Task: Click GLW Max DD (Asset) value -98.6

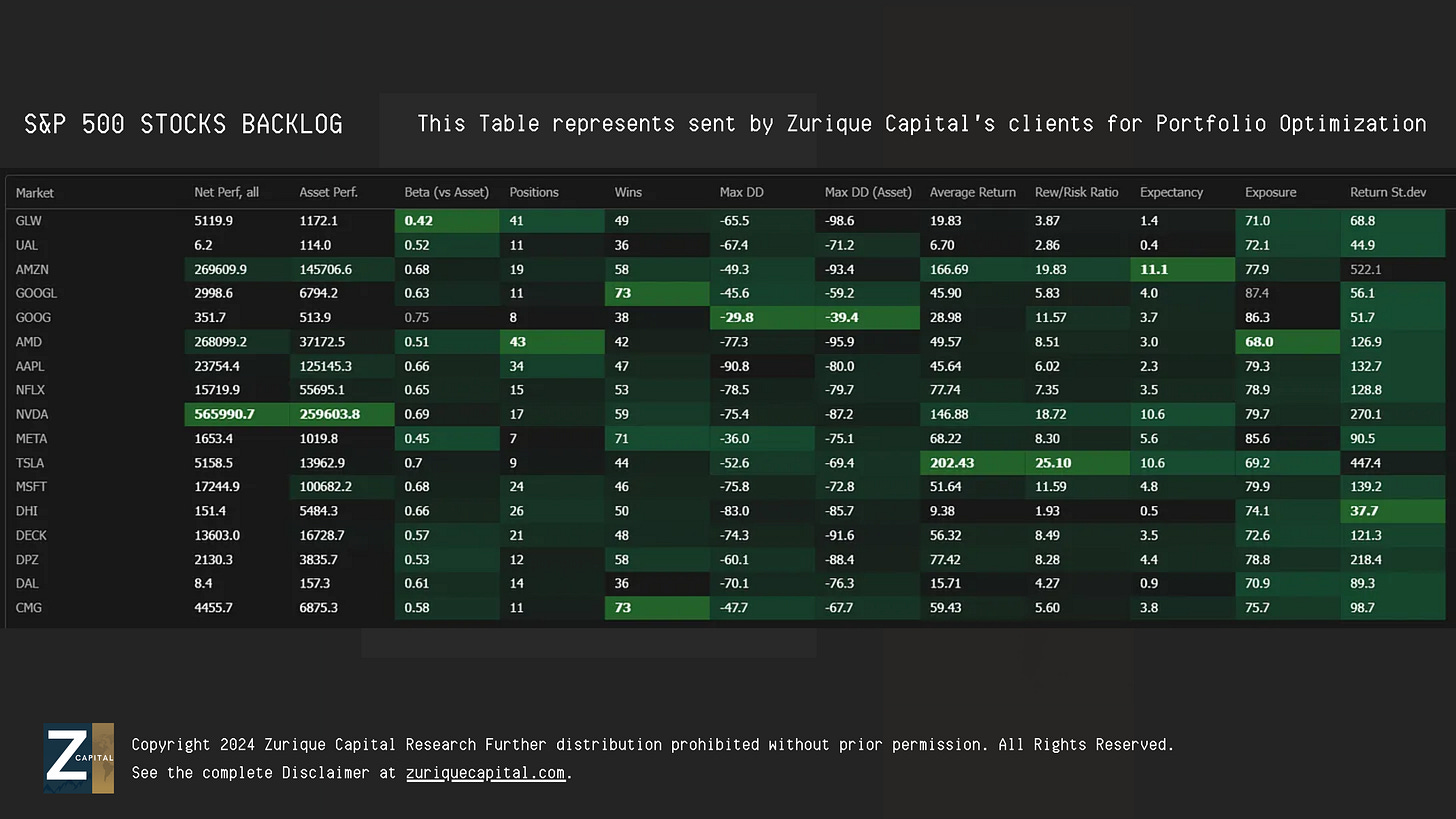Action: (840, 221)
